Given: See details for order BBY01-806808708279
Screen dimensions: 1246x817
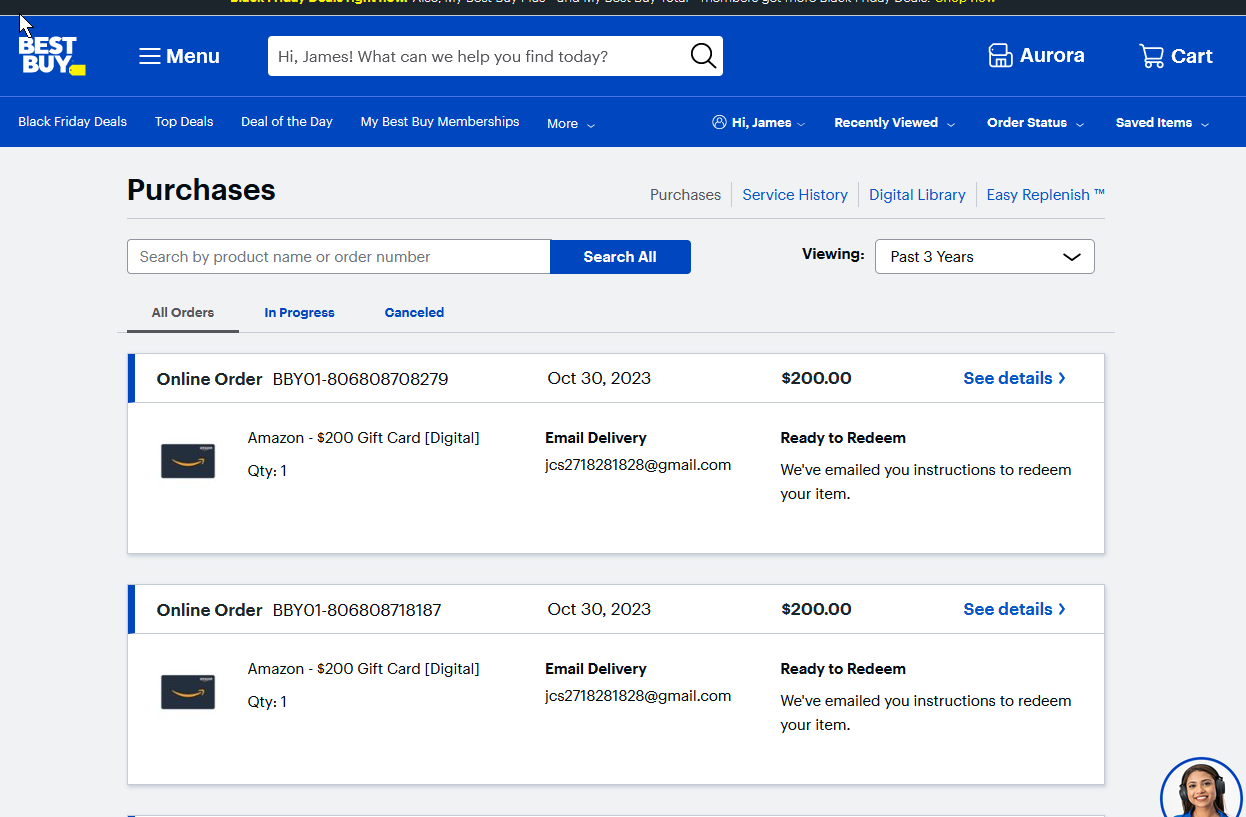Looking at the screenshot, I should pos(1014,378).
